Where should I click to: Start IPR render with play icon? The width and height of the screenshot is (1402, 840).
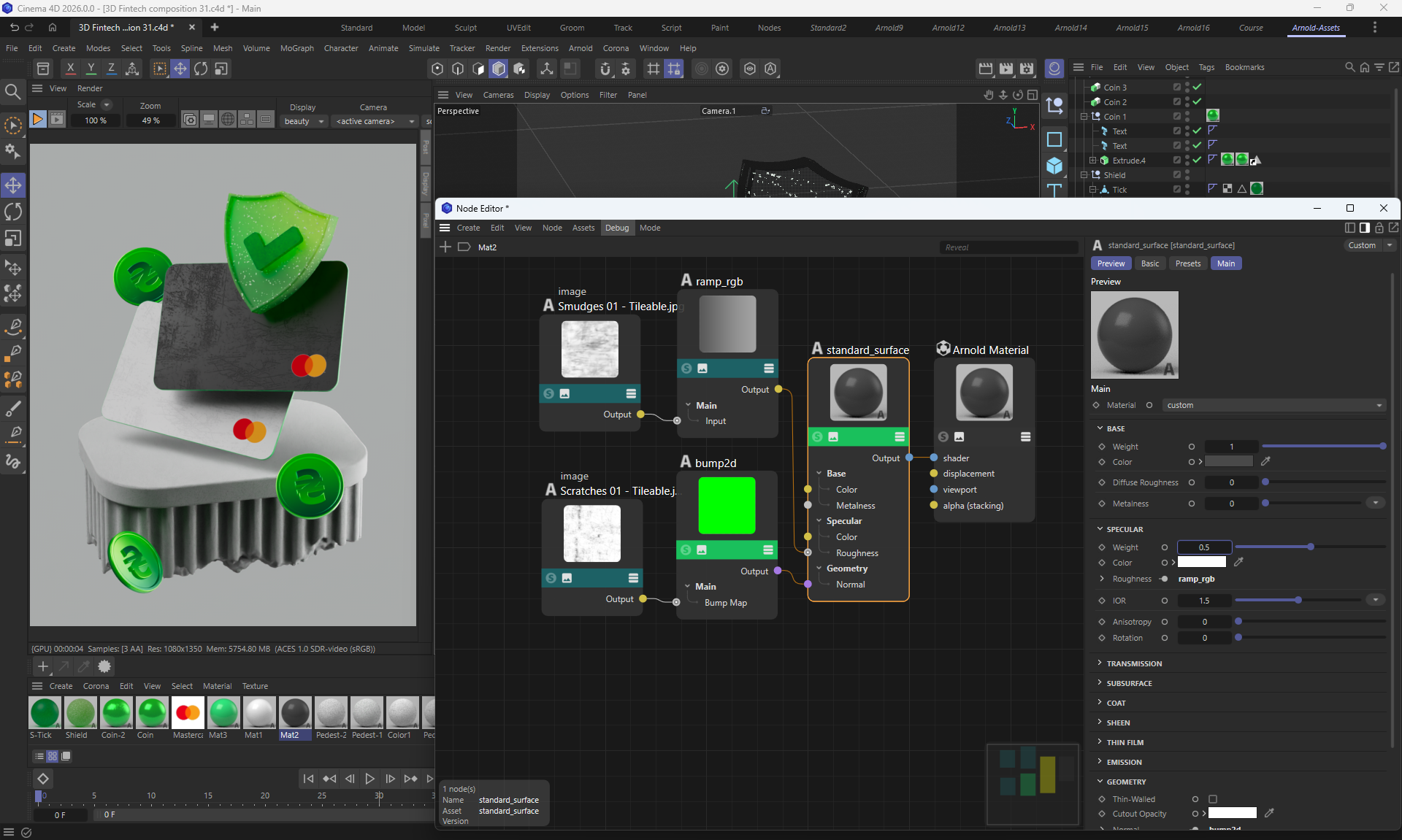(37, 120)
